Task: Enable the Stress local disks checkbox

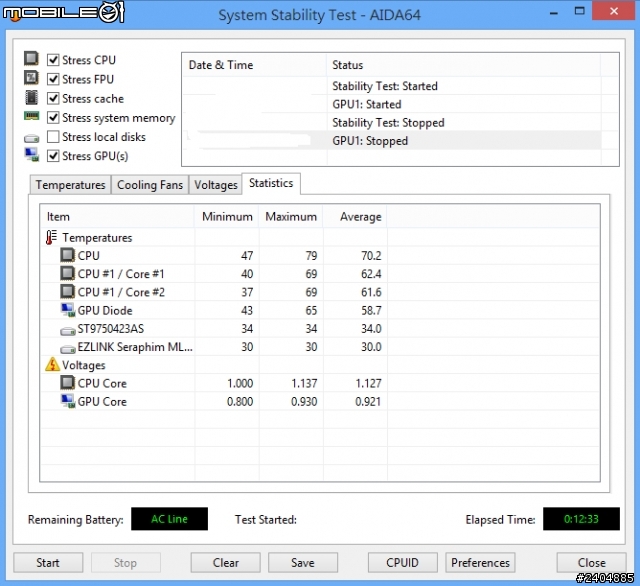Action: pos(53,137)
